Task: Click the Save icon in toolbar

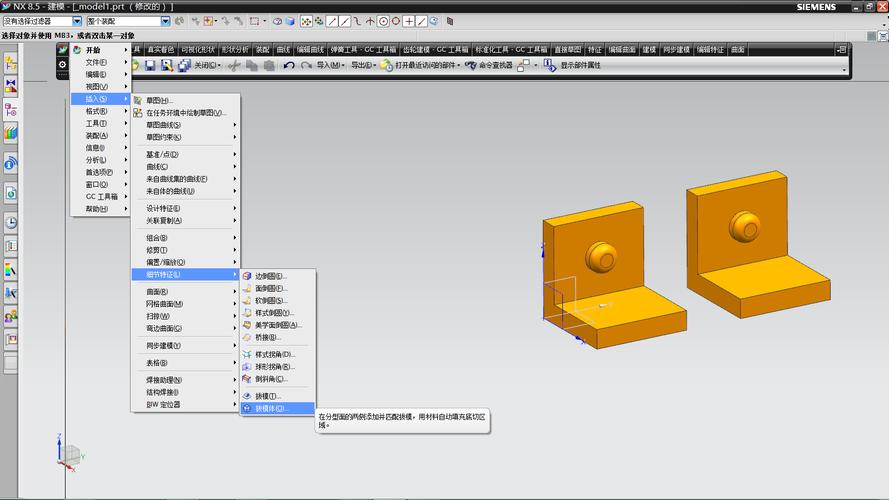Action: click(150, 65)
